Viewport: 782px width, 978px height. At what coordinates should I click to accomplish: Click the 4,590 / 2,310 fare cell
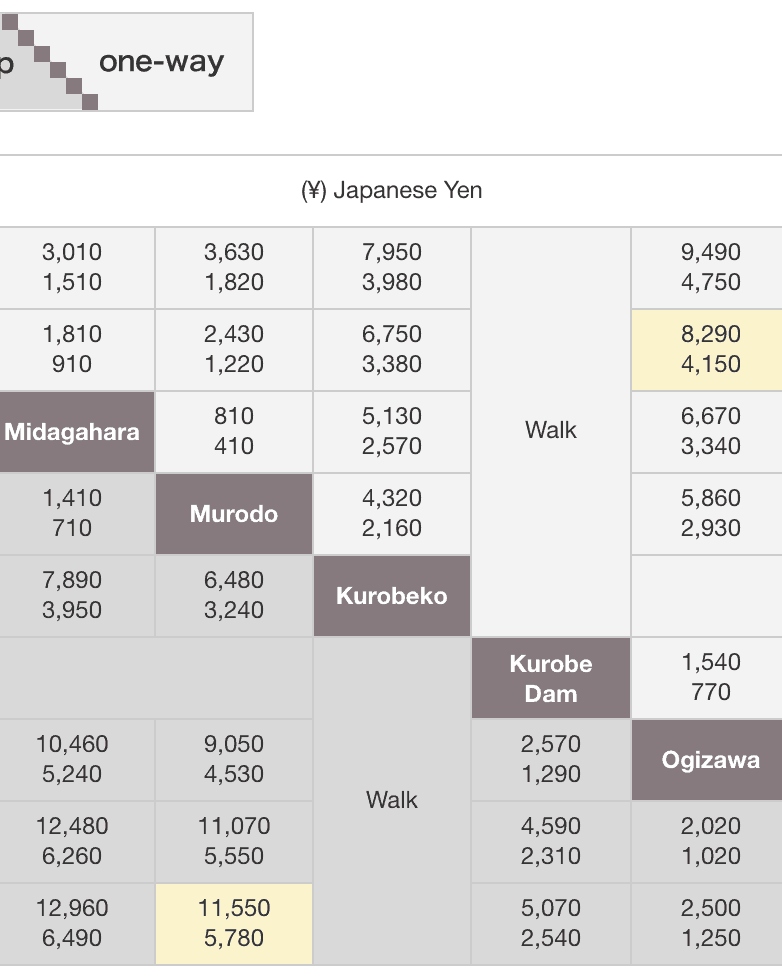pos(551,841)
